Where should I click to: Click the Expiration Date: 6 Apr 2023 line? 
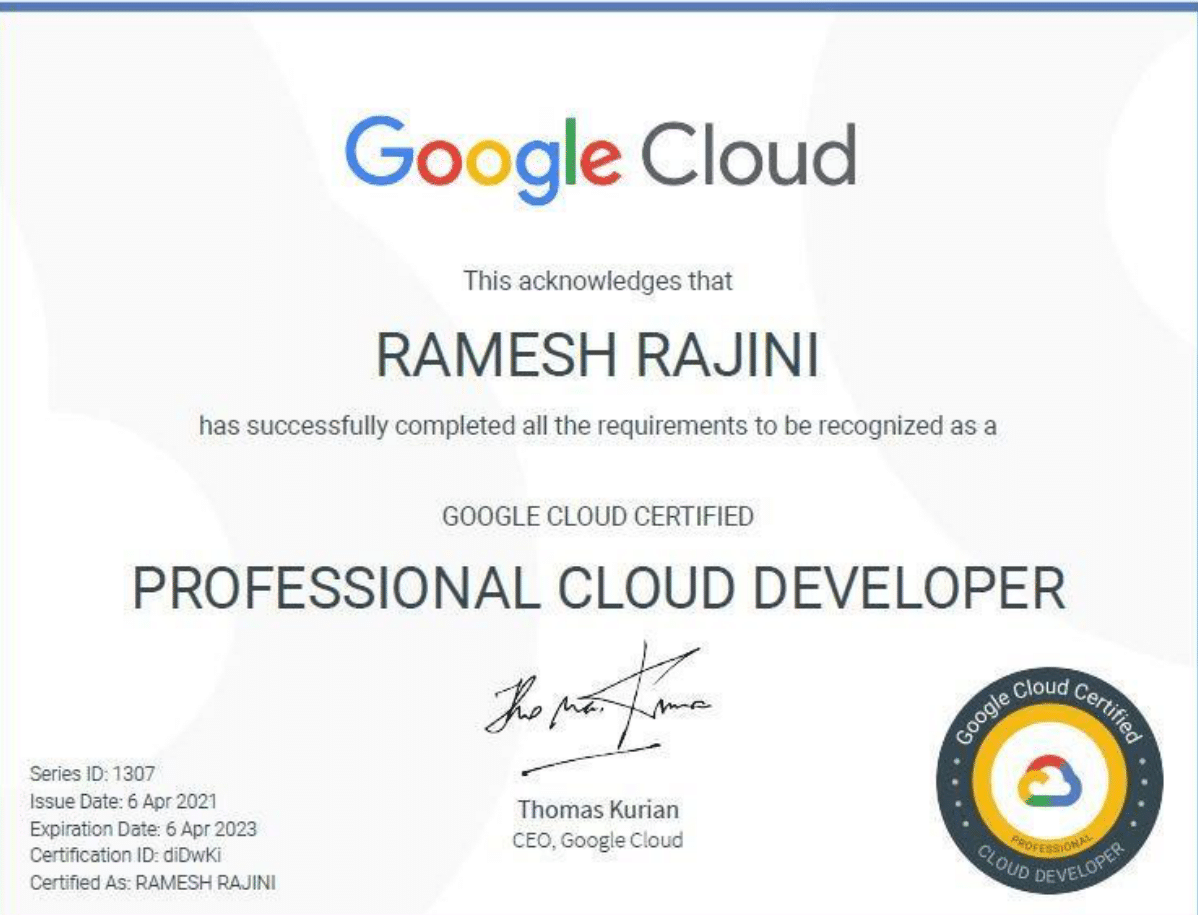143,828
